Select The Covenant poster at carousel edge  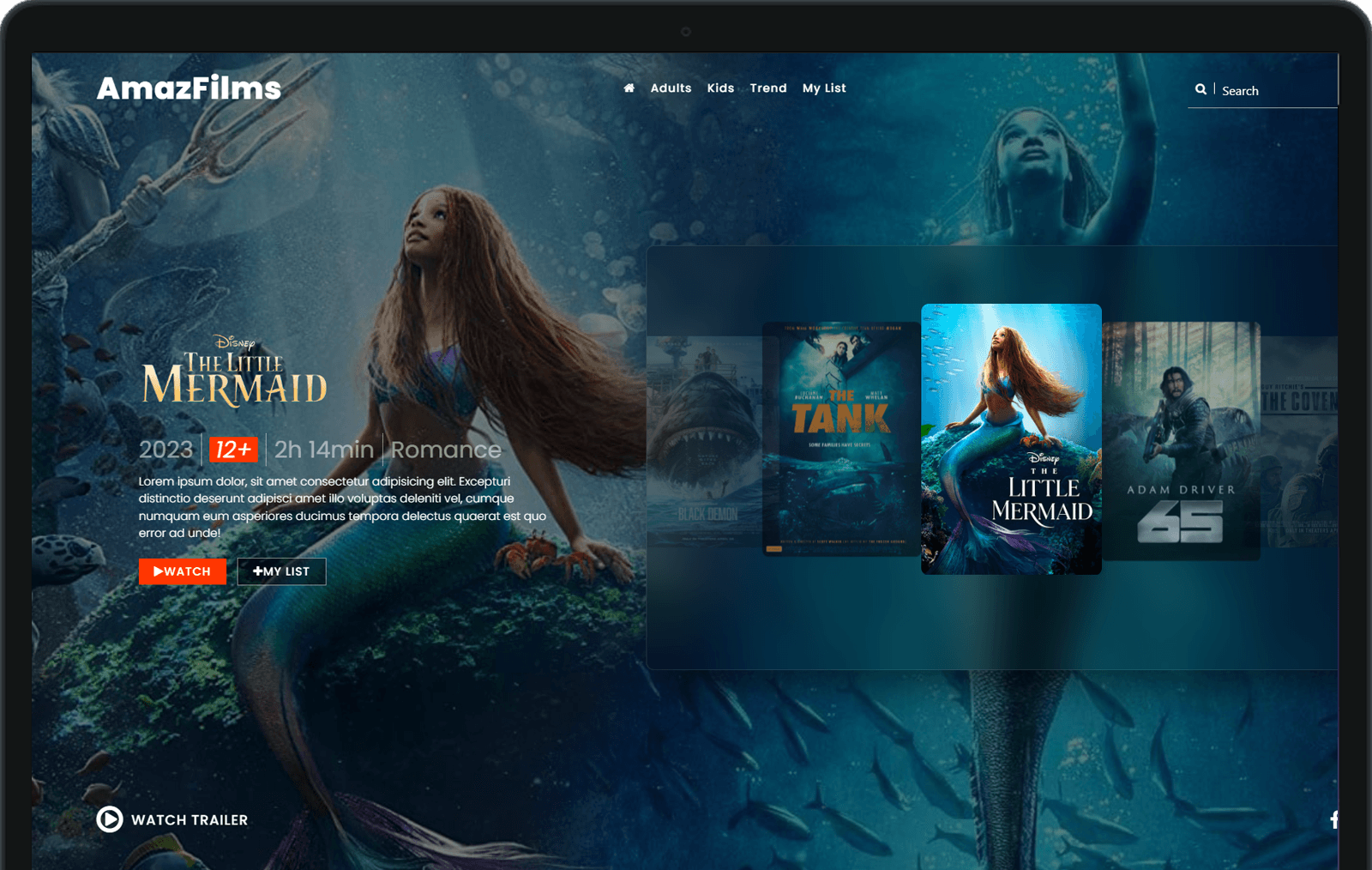[x=1299, y=441]
